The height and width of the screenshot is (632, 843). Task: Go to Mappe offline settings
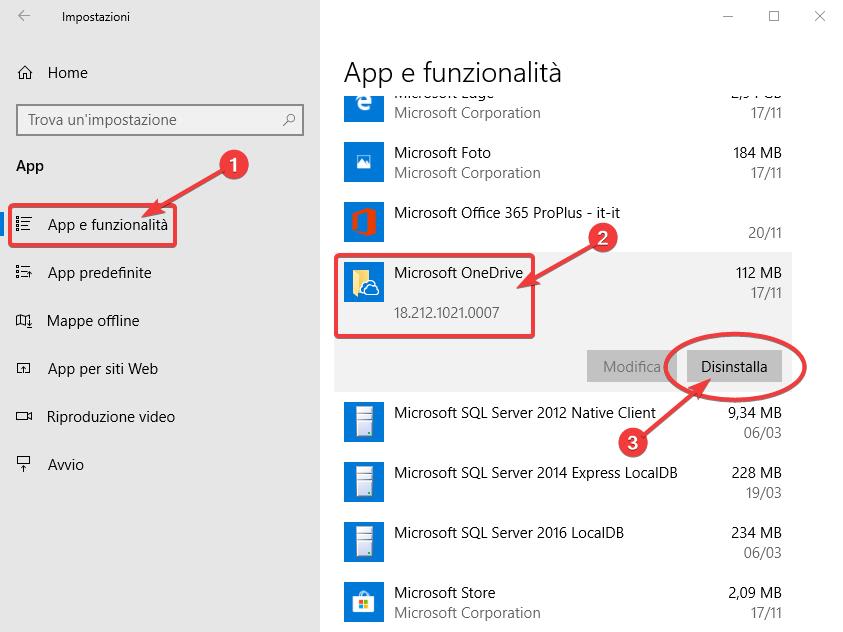click(93, 321)
